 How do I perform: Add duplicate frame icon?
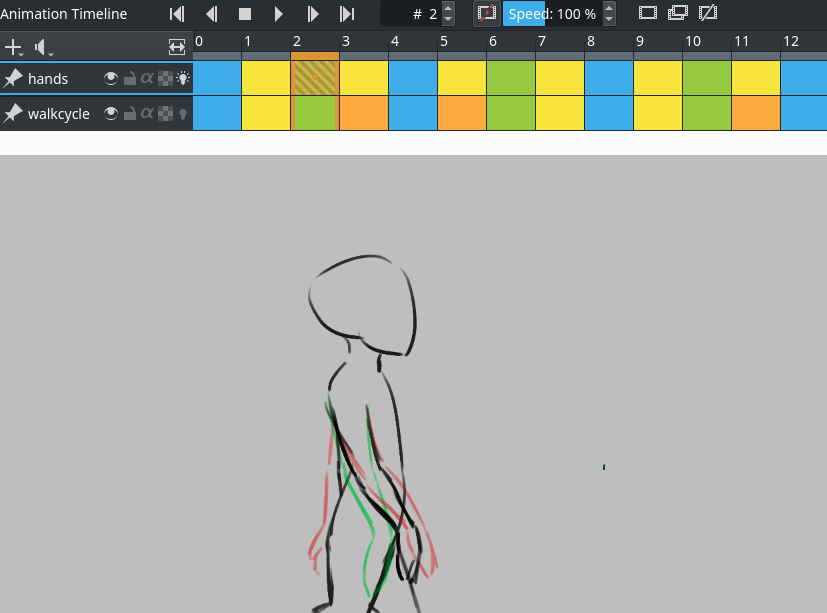point(678,13)
